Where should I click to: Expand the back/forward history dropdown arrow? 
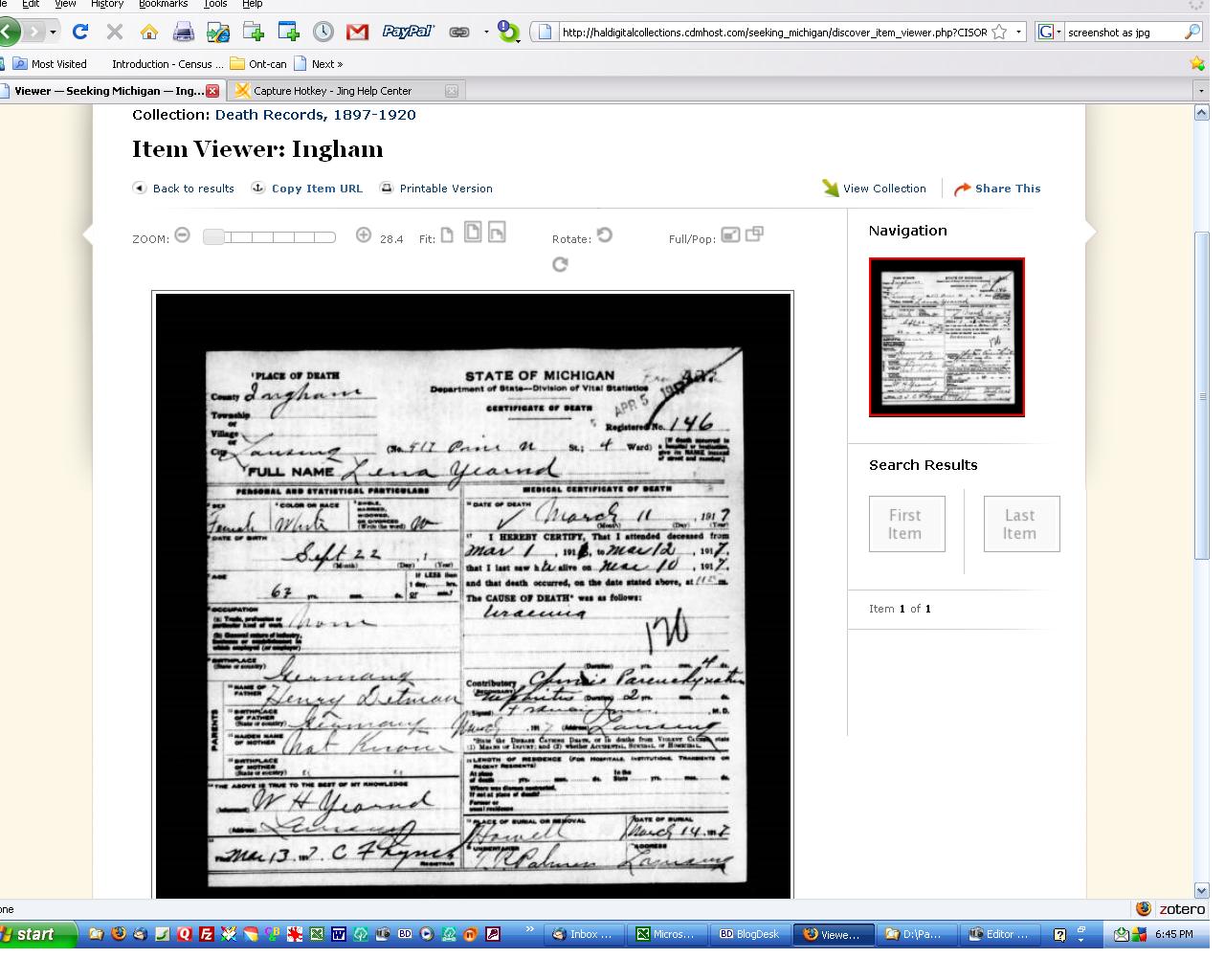tap(53, 32)
